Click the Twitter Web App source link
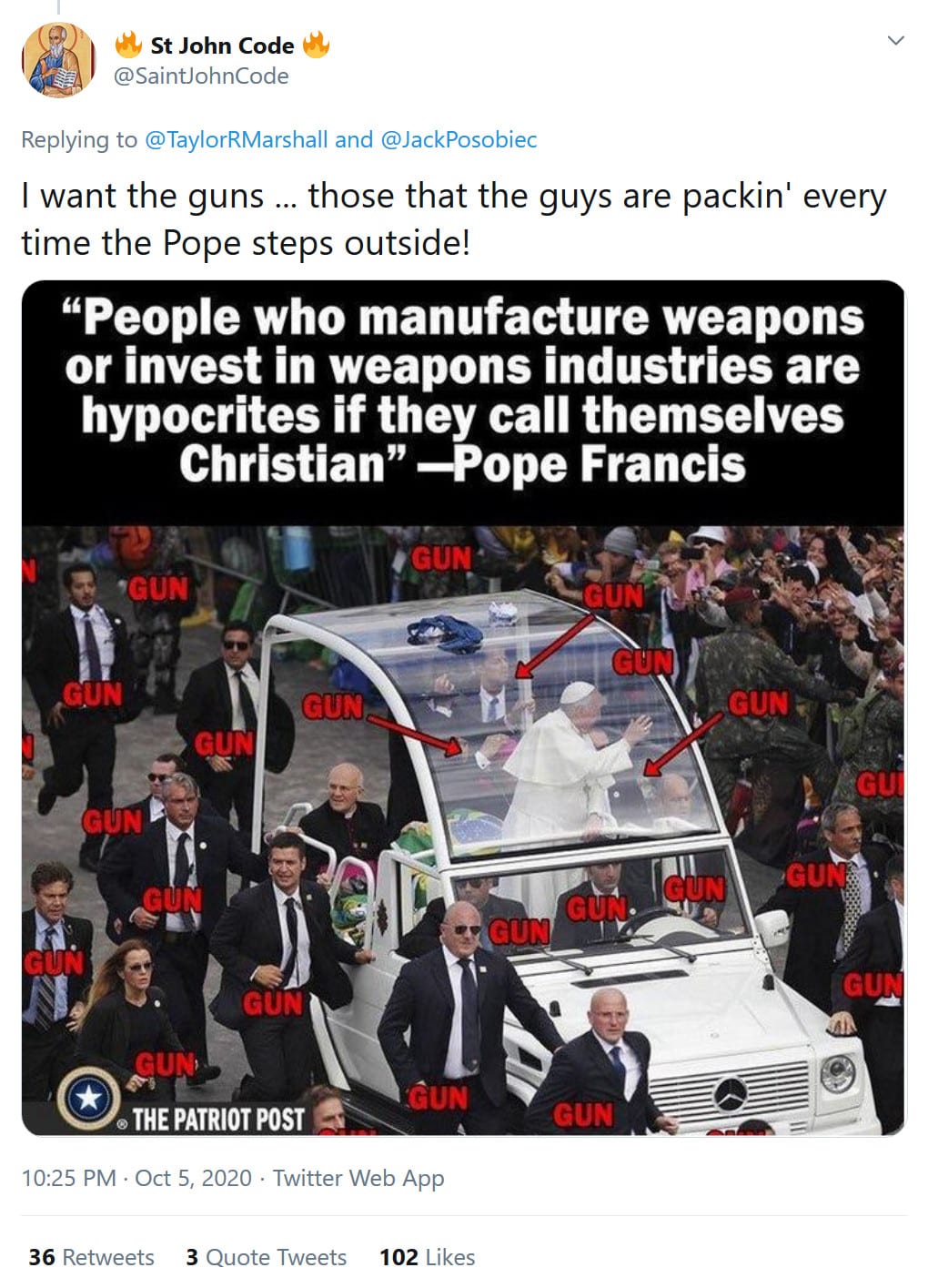Image resolution: width=928 pixels, height=1288 pixels. pos(358,1178)
